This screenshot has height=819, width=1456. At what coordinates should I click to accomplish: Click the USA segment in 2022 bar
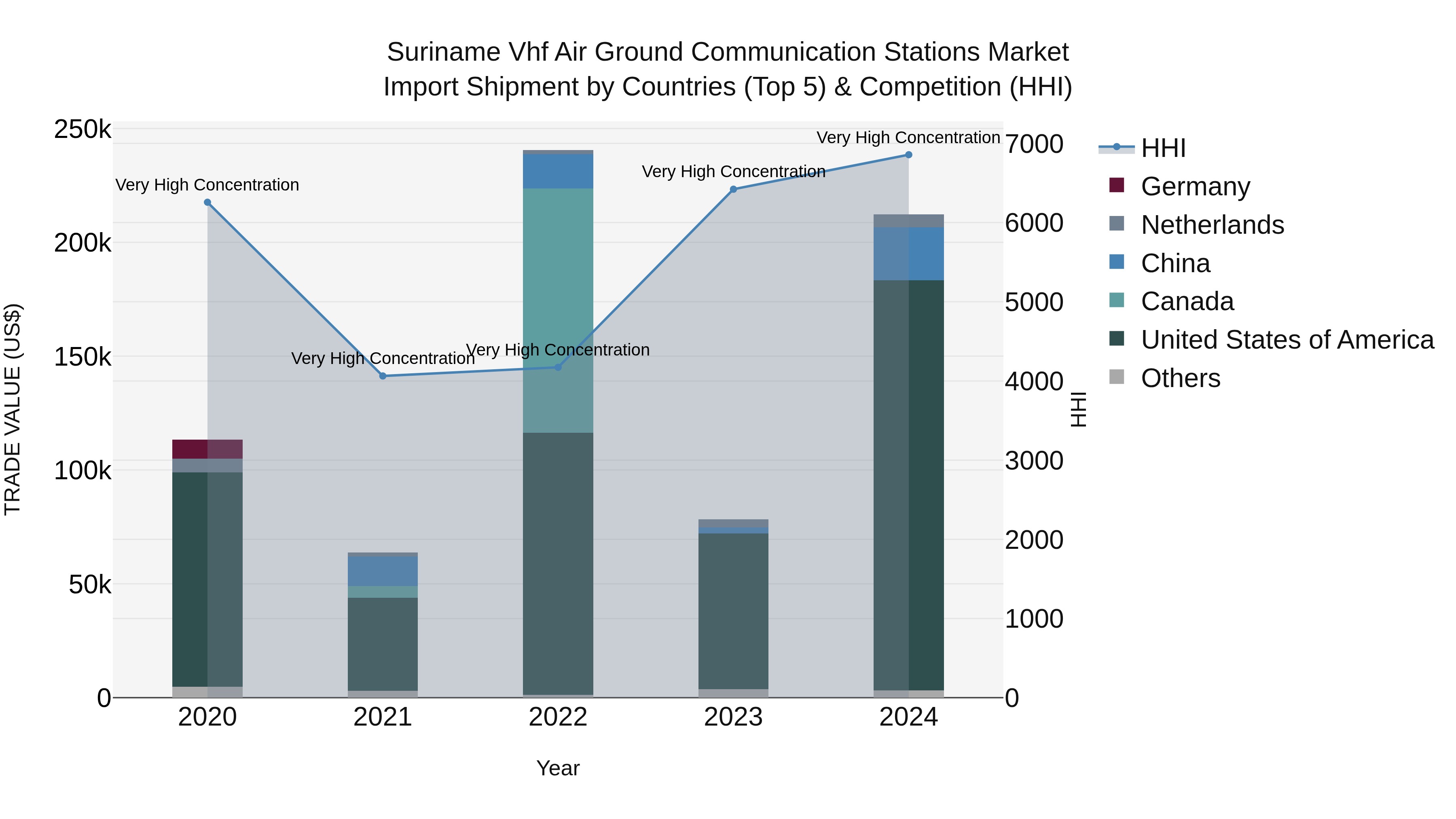(558, 564)
